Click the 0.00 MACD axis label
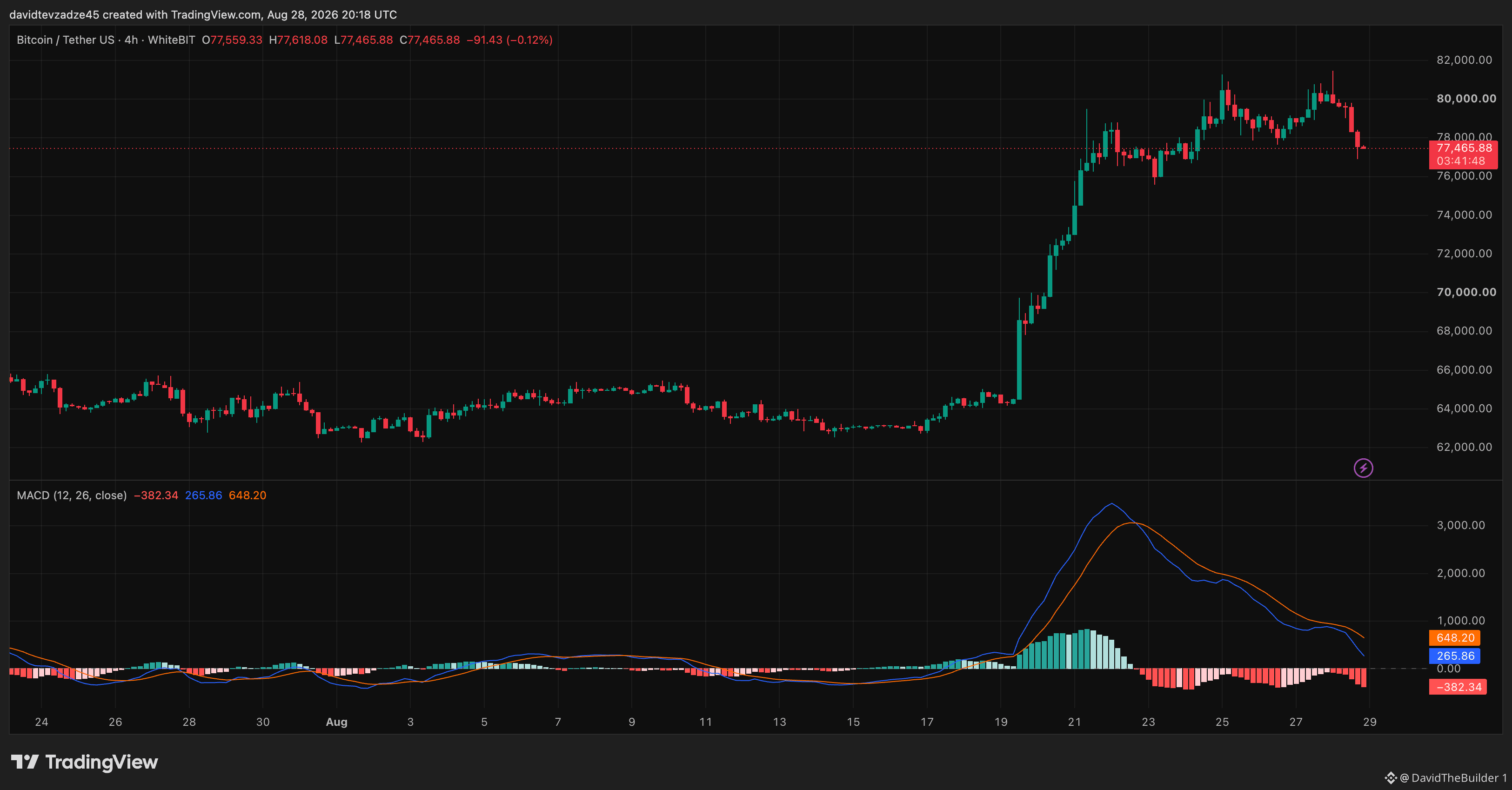The height and width of the screenshot is (790, 1512). coord(1449,669)
